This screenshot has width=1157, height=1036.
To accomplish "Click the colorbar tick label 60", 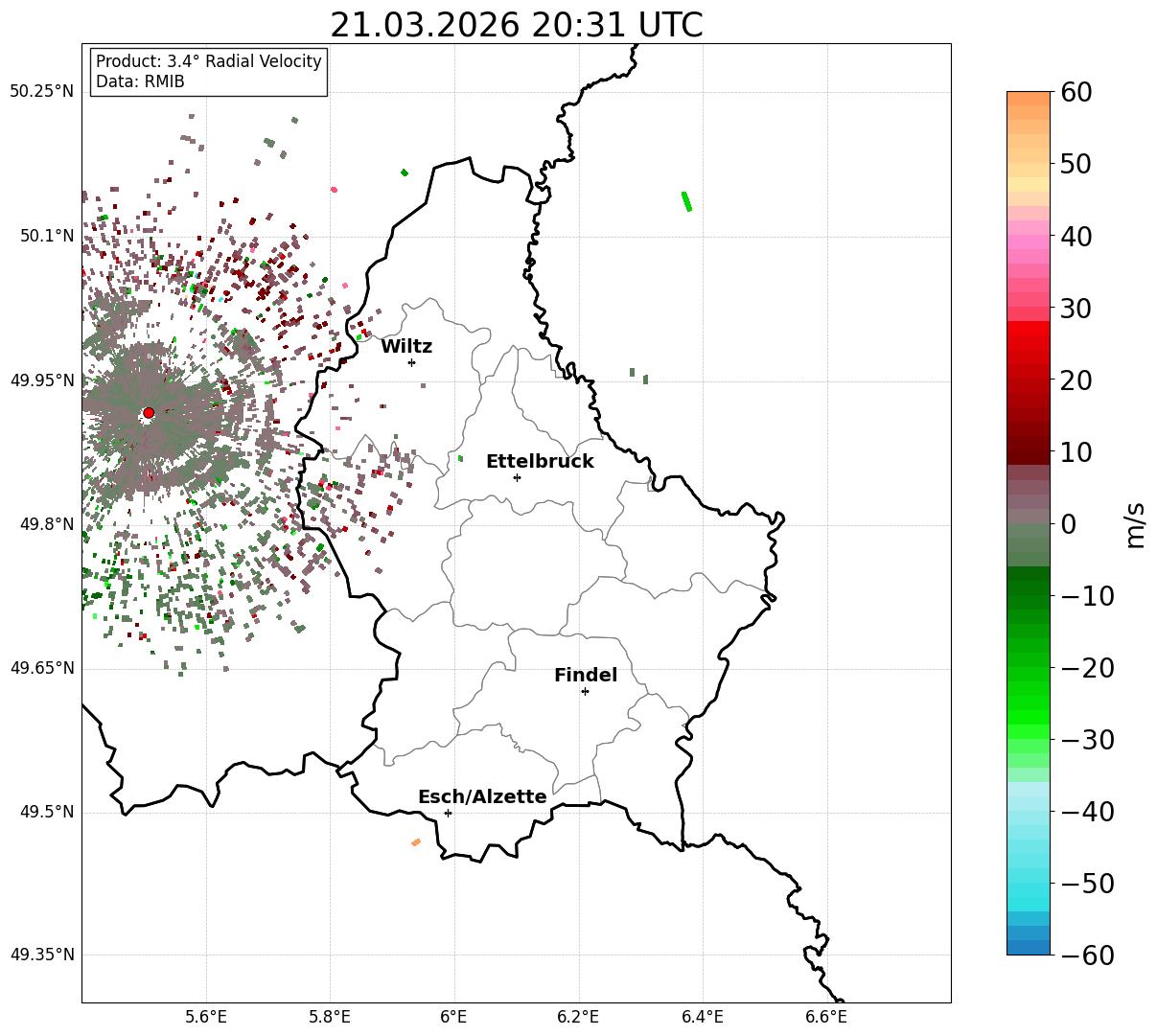I will pyautogui.click(x=1078, y=92).
